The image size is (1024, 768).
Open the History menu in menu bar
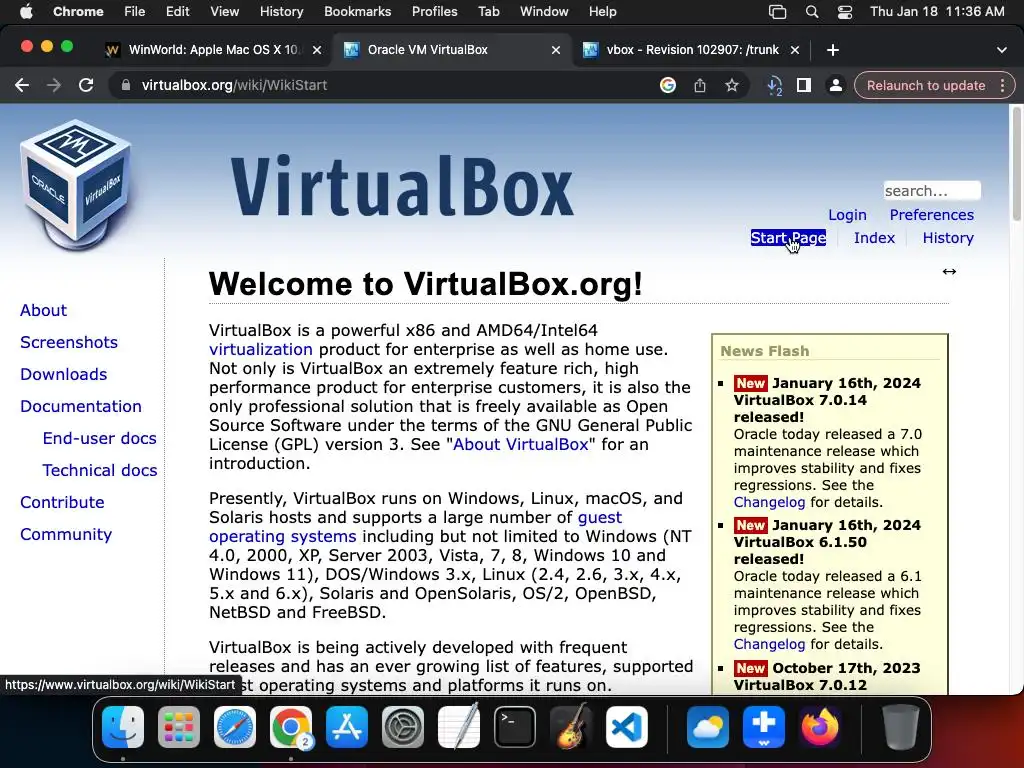point(281,12)
